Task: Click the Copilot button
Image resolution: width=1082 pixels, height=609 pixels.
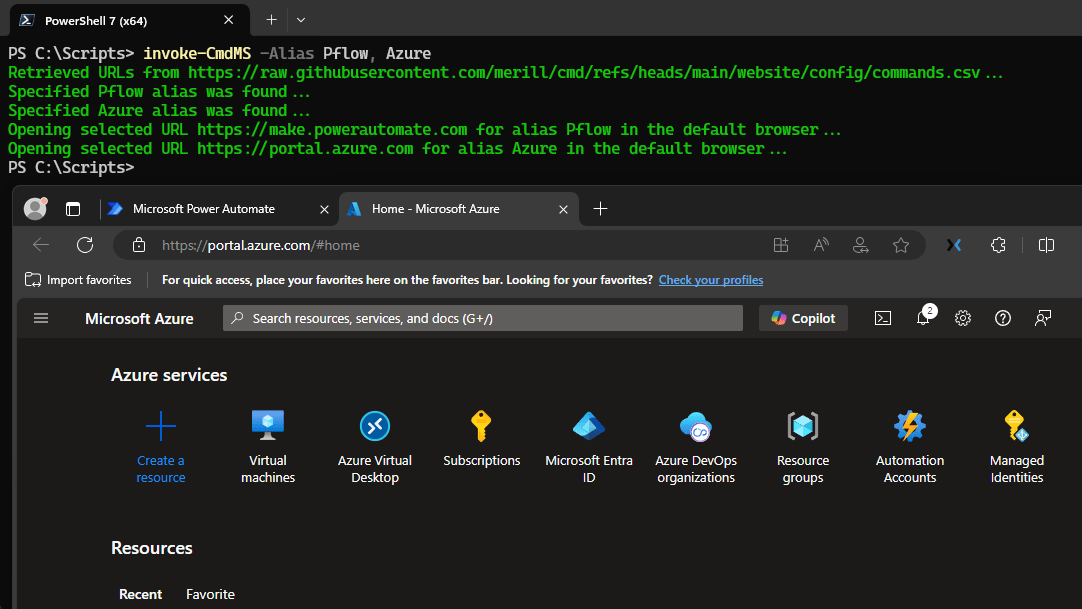Action: tap(803, 318)
